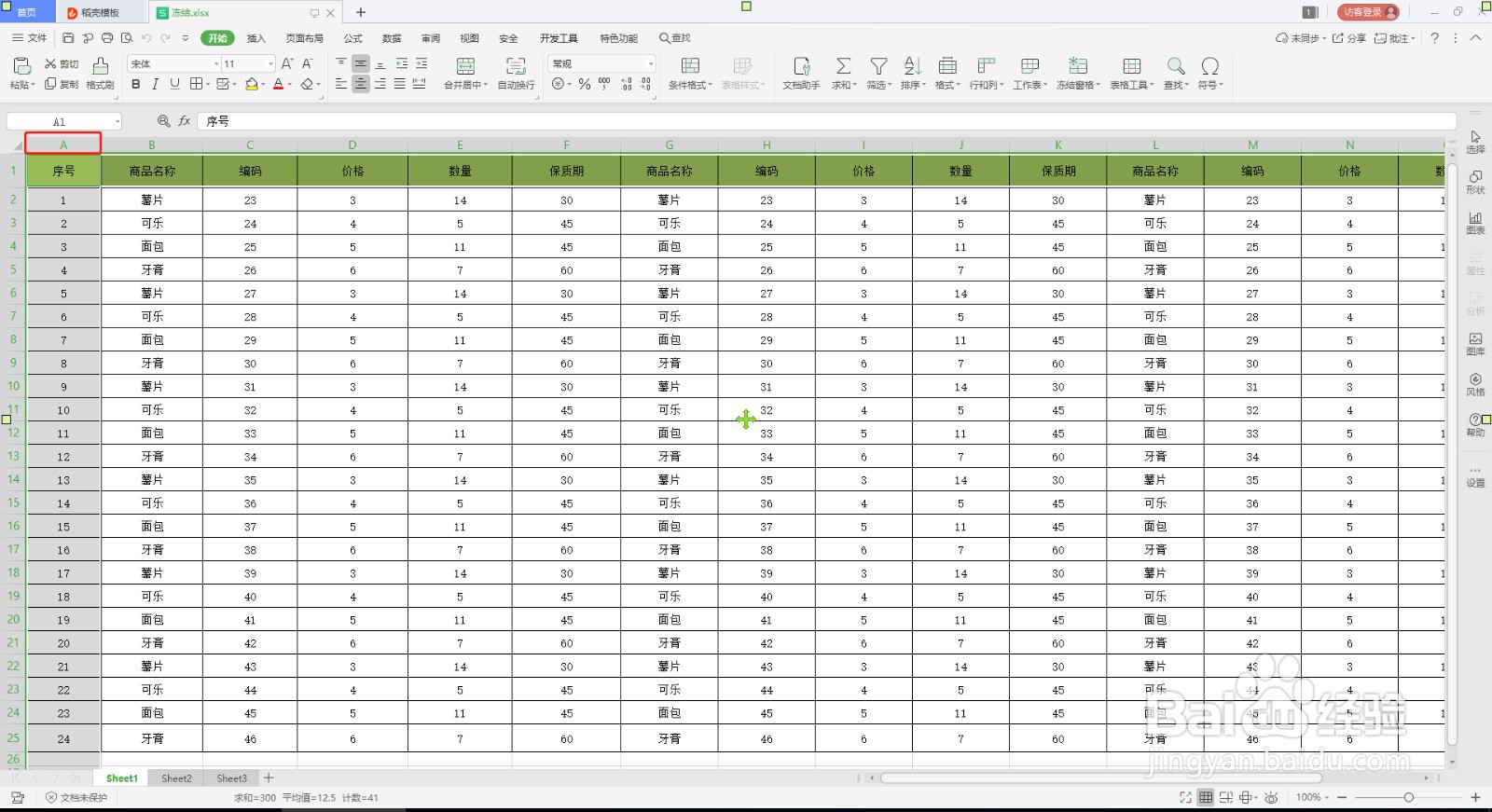Toggle top vertical alignment
Viewport: 1492px width, 812px height.
(x=341, y=63)
